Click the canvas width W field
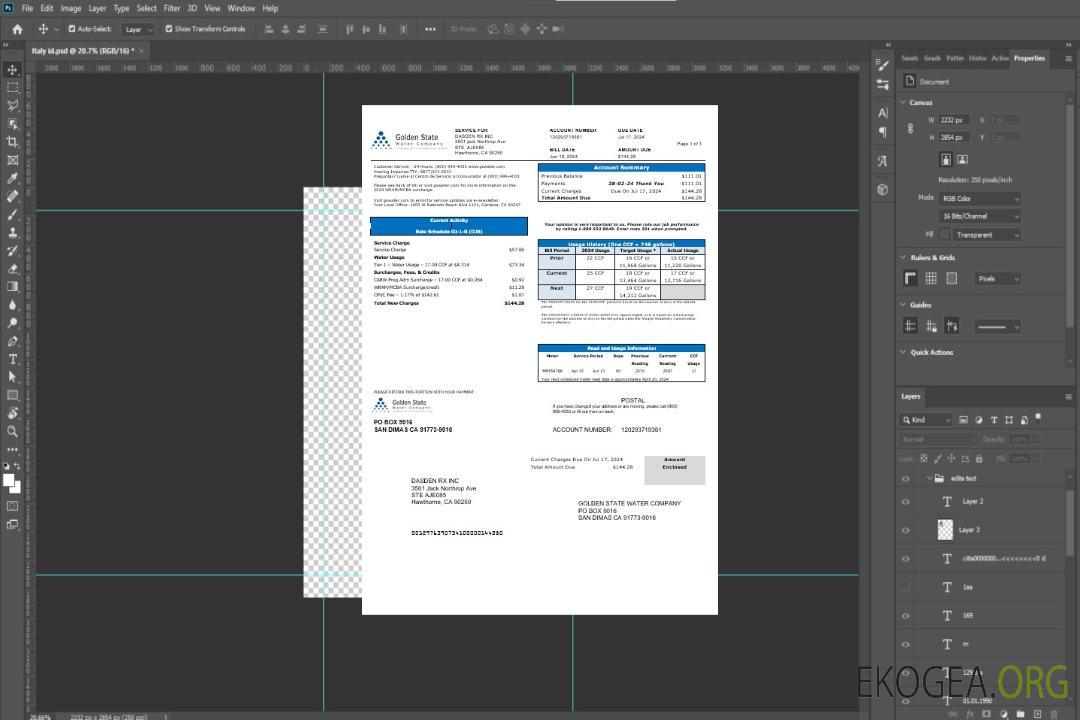This screenshot has width=1080, height=720. 955,120
